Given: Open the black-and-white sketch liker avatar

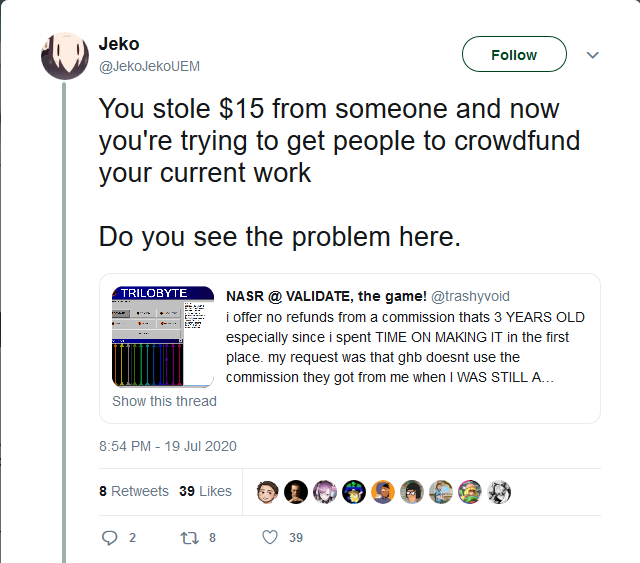Looking at the screenshot, I should point(499,492).
